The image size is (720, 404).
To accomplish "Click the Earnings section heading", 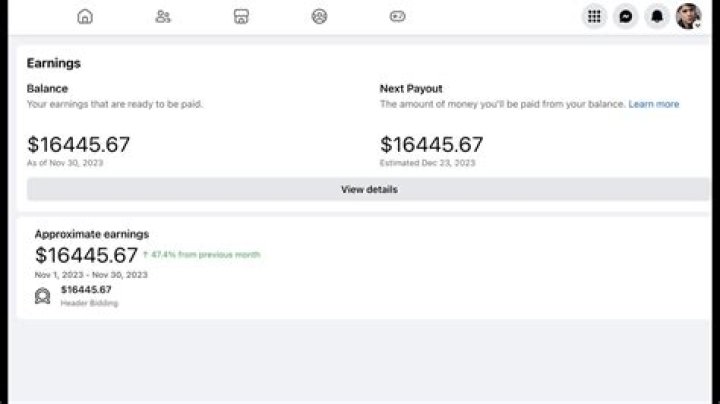I will click(54, 63).
